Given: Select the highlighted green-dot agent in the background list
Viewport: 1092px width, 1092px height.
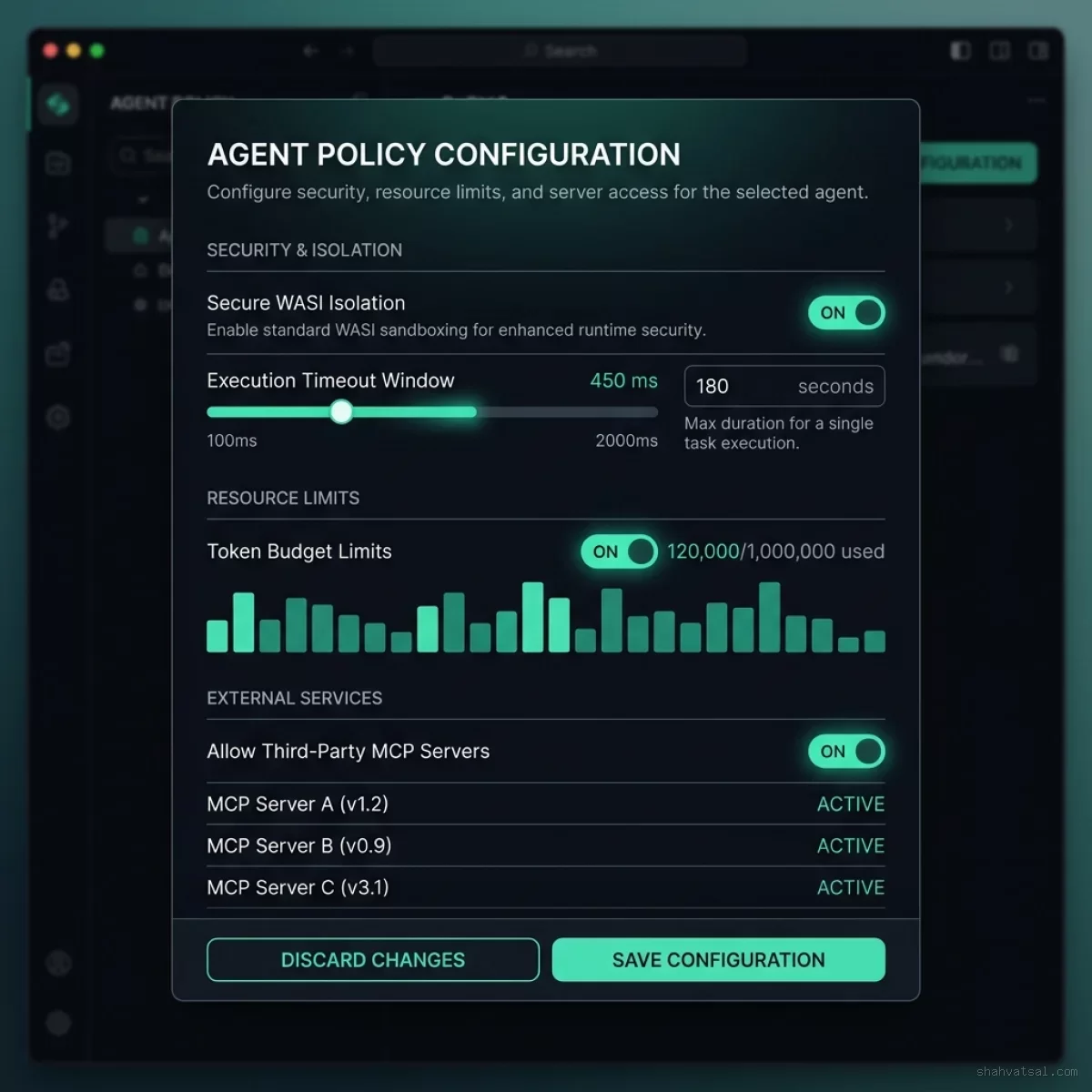Looking at the screenshot, I should [139, 236].
